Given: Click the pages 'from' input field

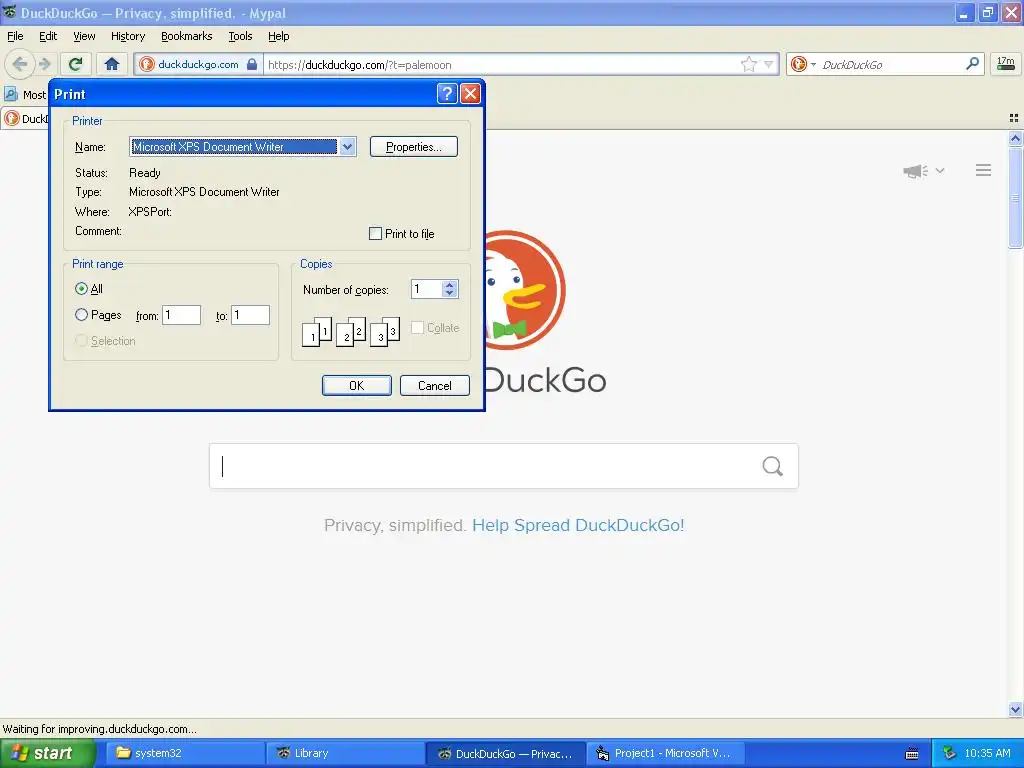Looking at the screenshot, I should (x=182, y=315).
